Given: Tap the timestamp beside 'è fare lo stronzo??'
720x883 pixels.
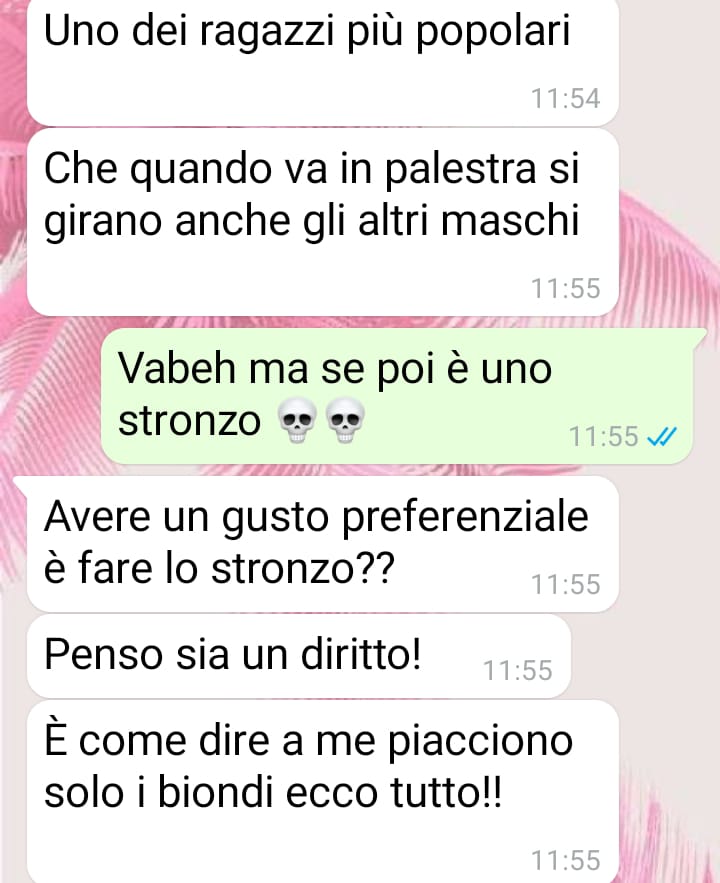Looking at the screenshot, I should point(566,585).
